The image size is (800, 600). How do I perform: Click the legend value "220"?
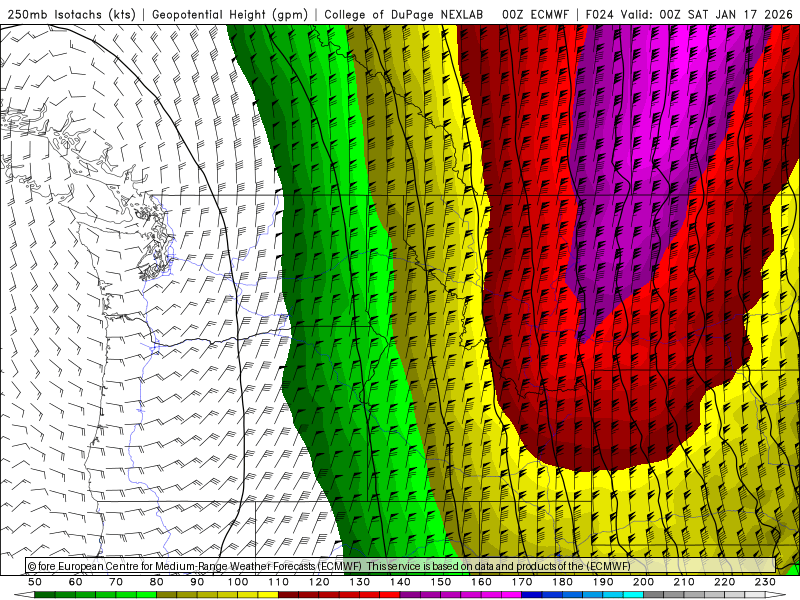click(x=724, y=582)
